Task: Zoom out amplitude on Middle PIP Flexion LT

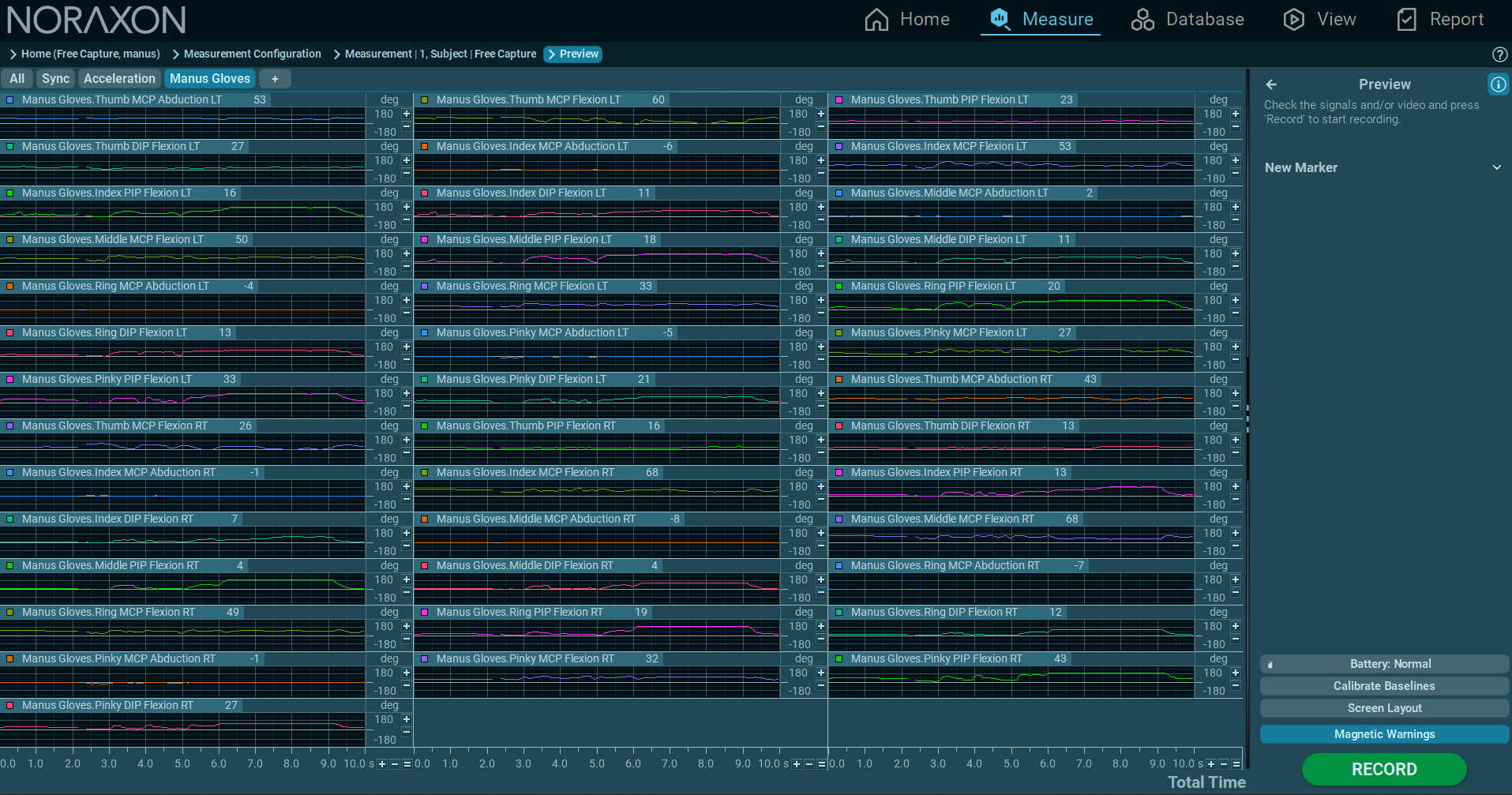Action: point(821,266)
